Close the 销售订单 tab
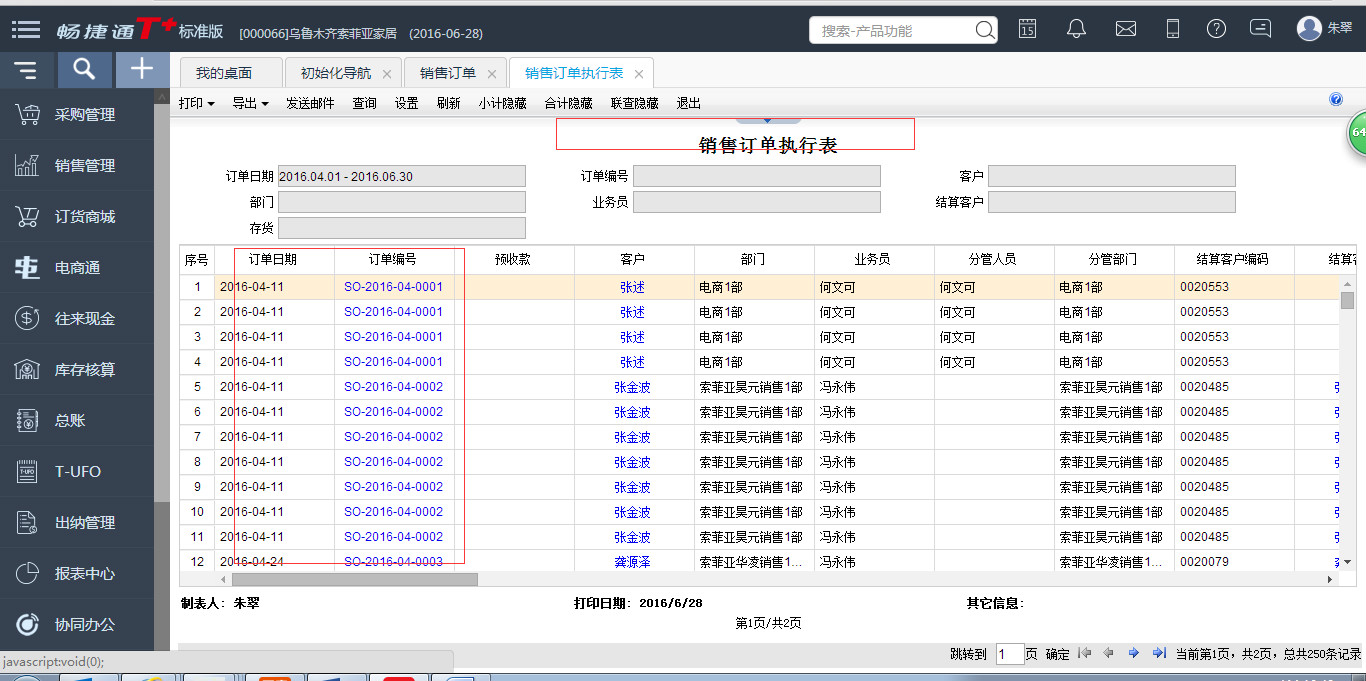Viewport: 1366px width, 681px height. click(492, 74)
